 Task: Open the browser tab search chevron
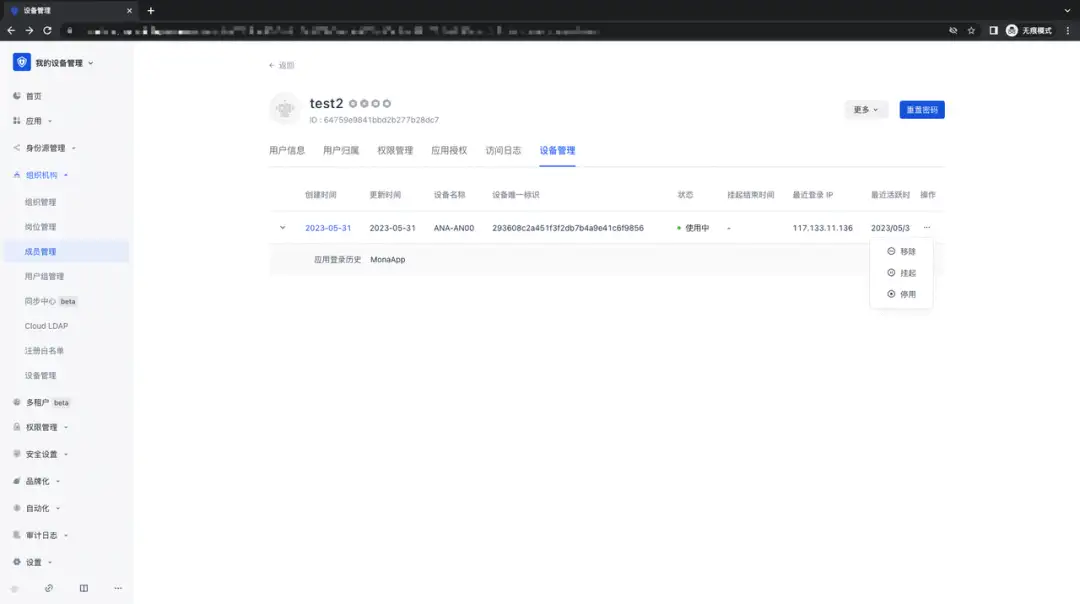(1068, 10)
